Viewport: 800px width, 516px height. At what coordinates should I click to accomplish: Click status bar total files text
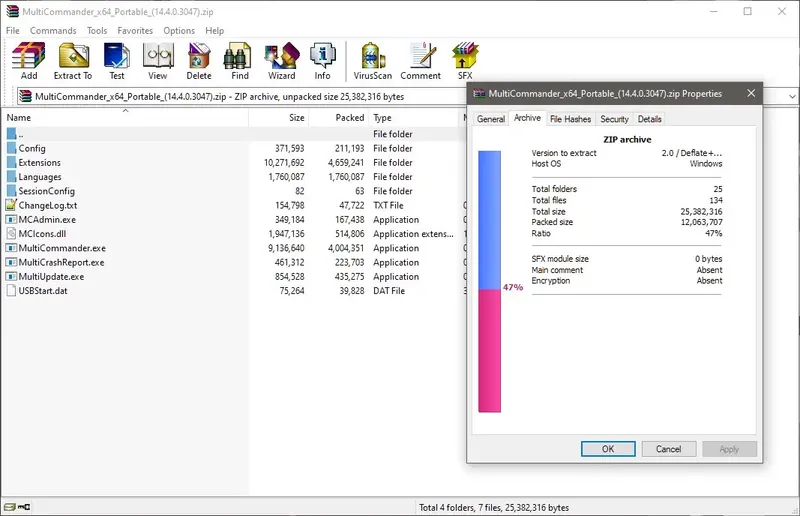pyautogui.click(x=494, y=508)
